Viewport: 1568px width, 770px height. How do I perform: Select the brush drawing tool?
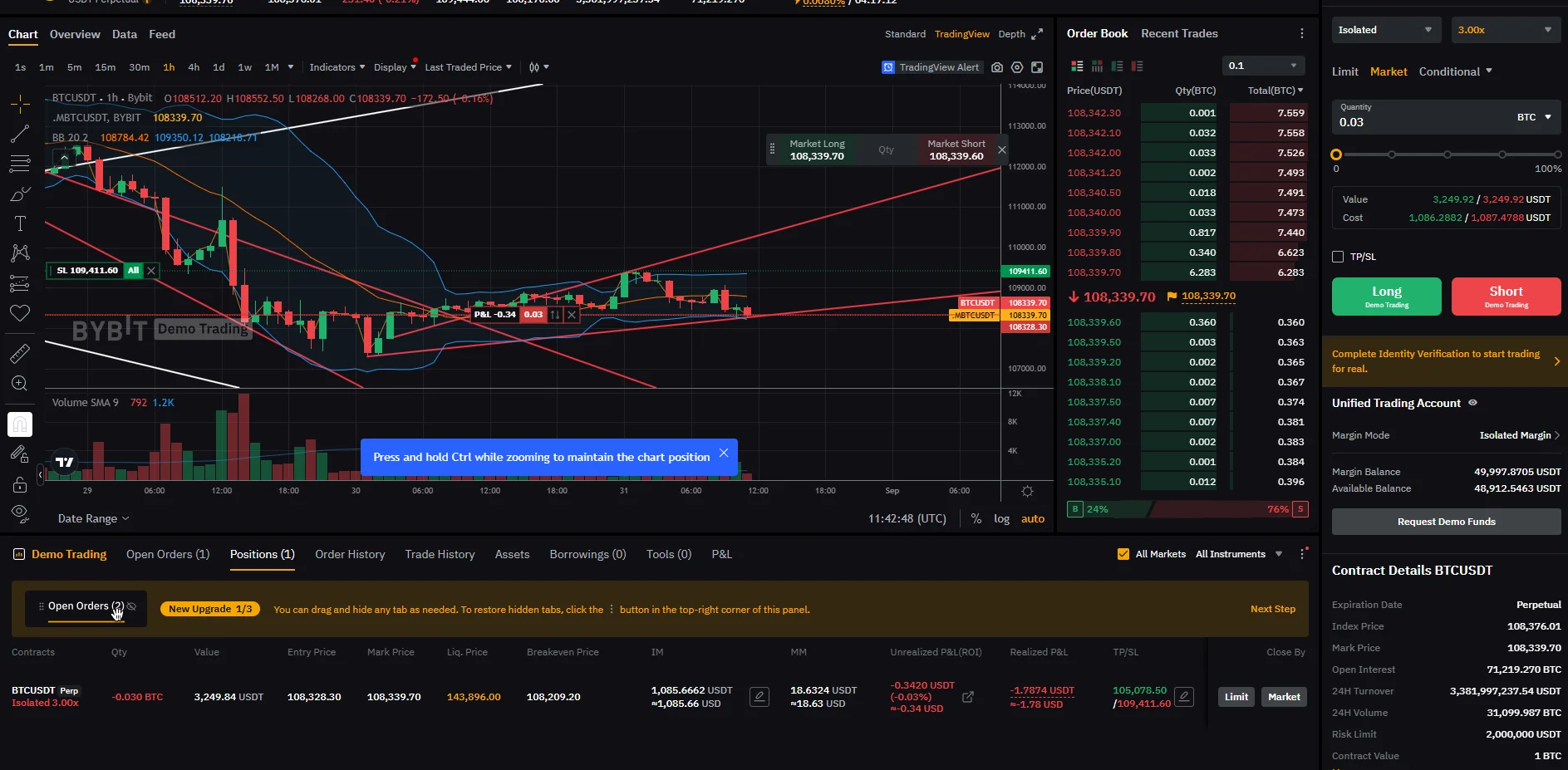[x=20, y=194]
